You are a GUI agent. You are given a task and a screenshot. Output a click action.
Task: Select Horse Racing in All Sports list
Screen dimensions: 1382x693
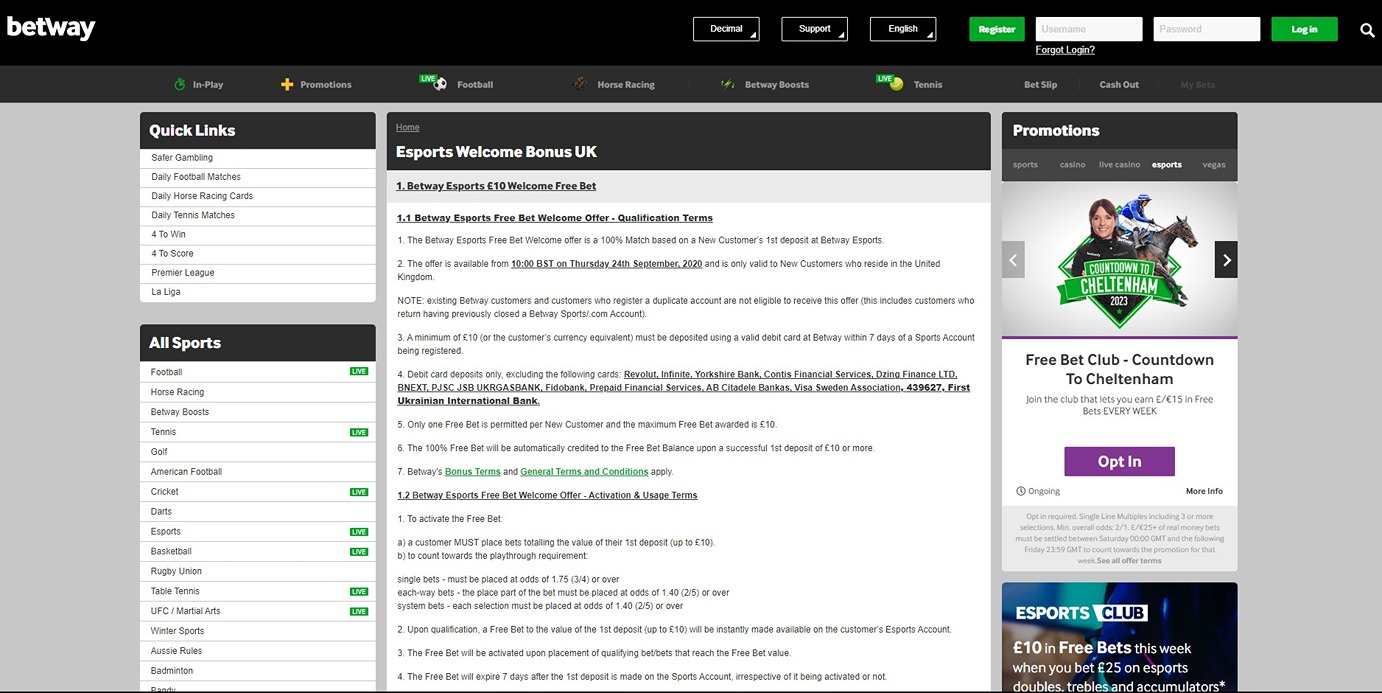tap(258, 392)
